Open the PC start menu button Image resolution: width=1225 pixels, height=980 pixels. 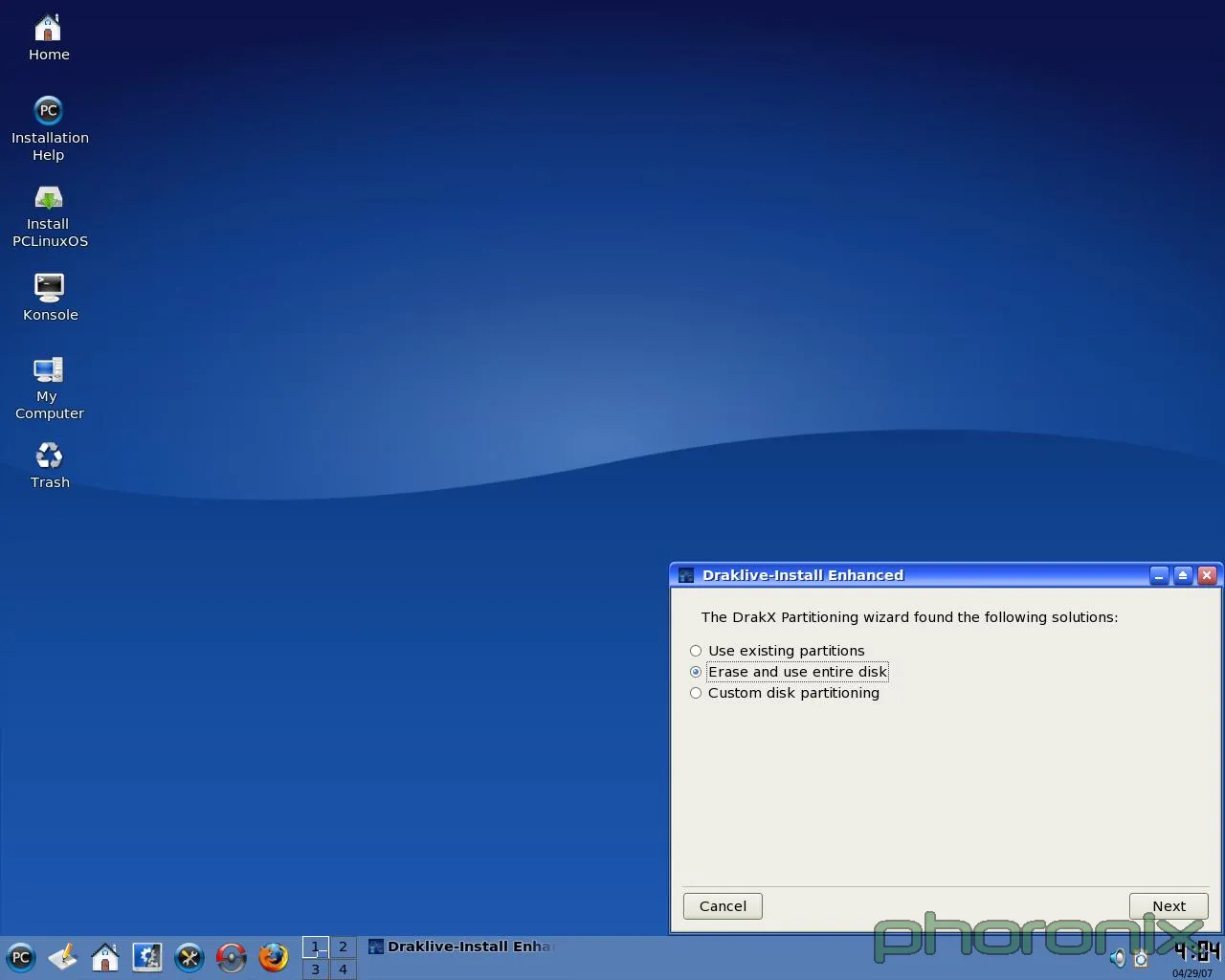click(21, 957)
